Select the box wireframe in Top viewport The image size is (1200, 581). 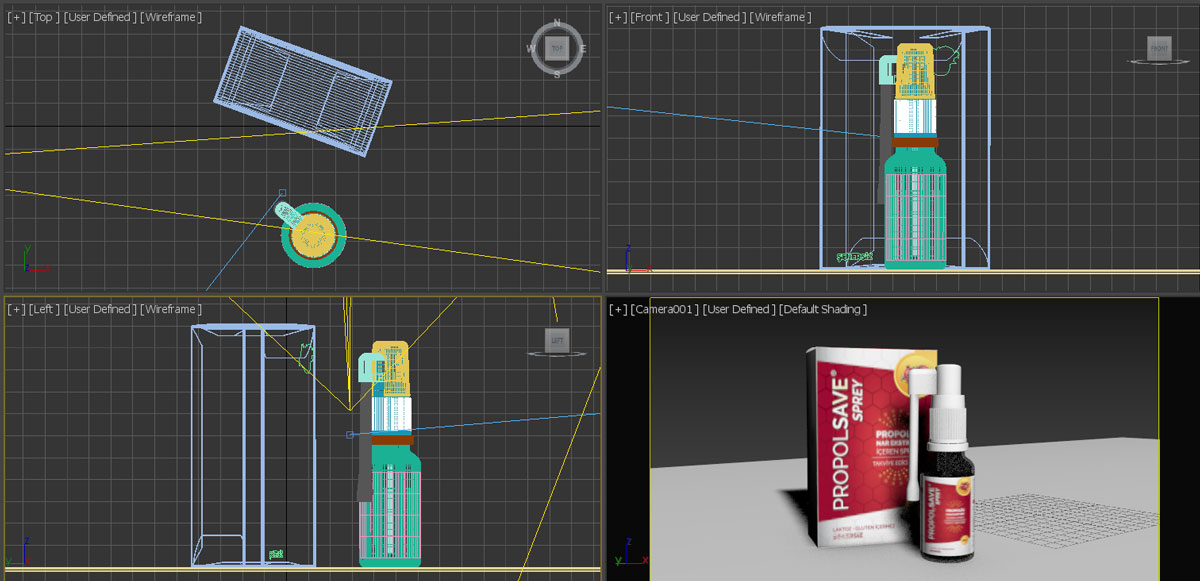coord(303,92)
